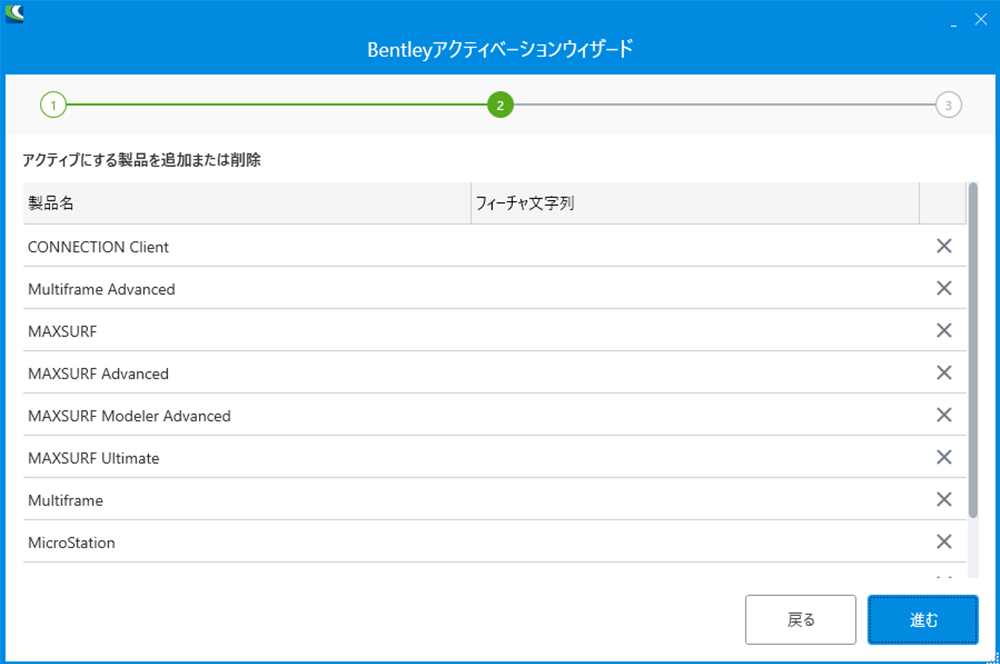
Task: Jump to wizard step 1 circle
Action: click(x=54, y=105)
